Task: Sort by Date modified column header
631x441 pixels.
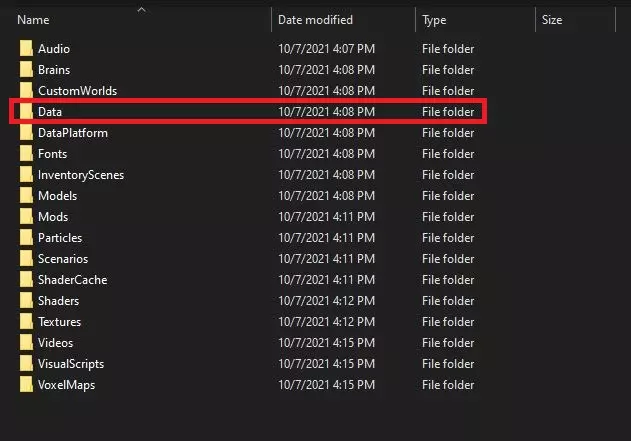Action: point(317,20)
